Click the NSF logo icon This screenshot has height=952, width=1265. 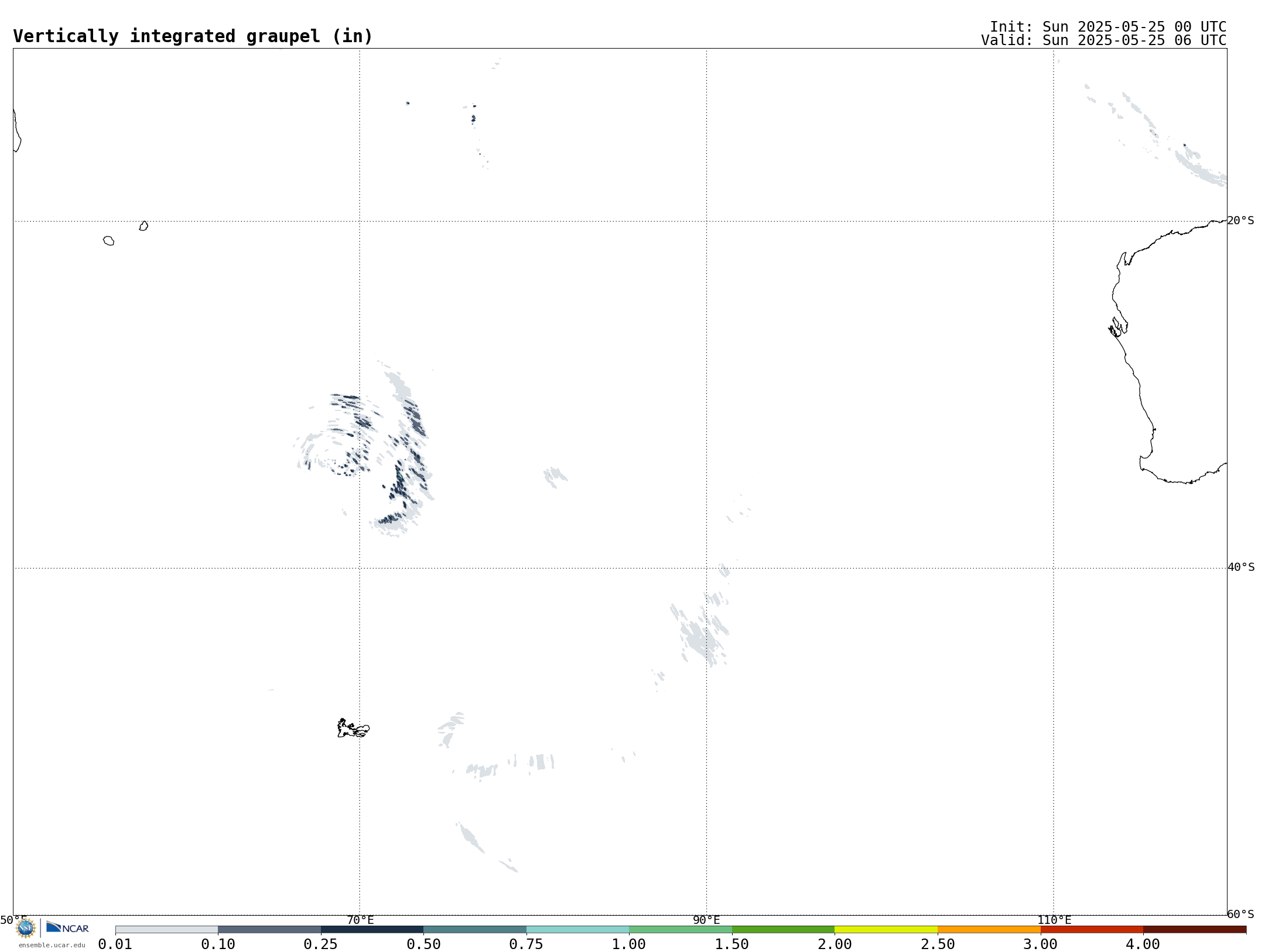[x=26, y=928]
